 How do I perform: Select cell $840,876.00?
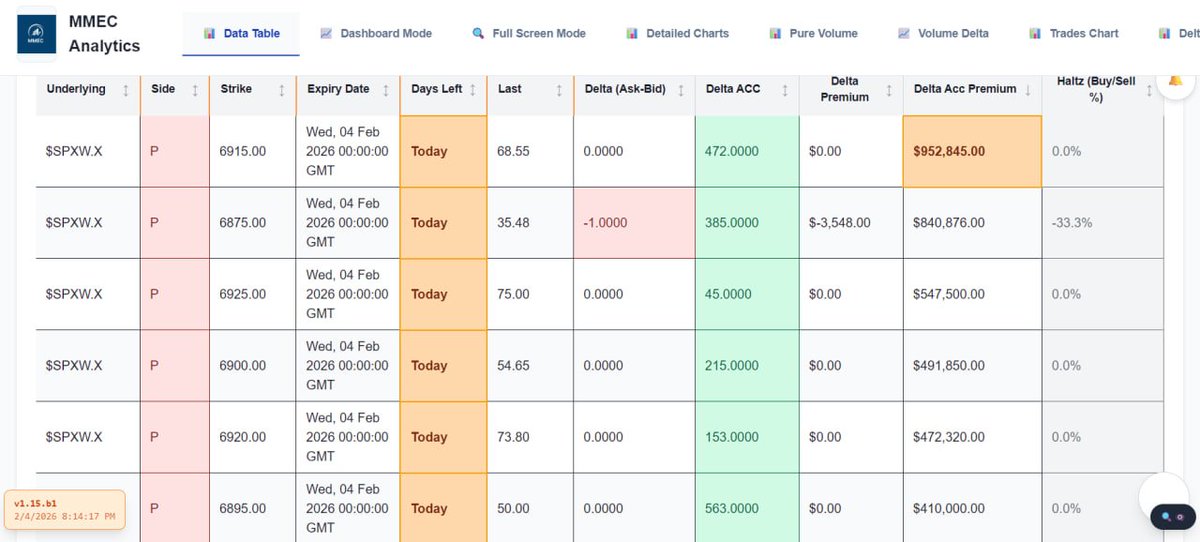(972, 223)
